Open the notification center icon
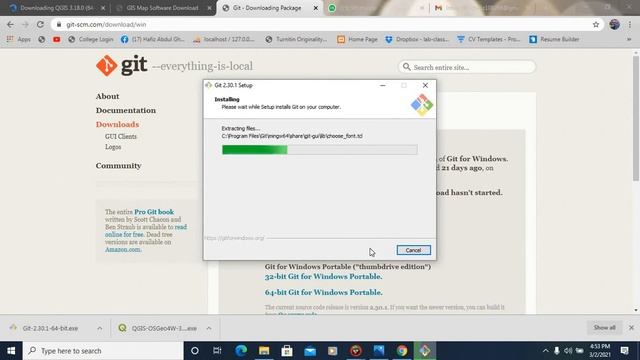640x360 pixels. click(x=624, y=351)
